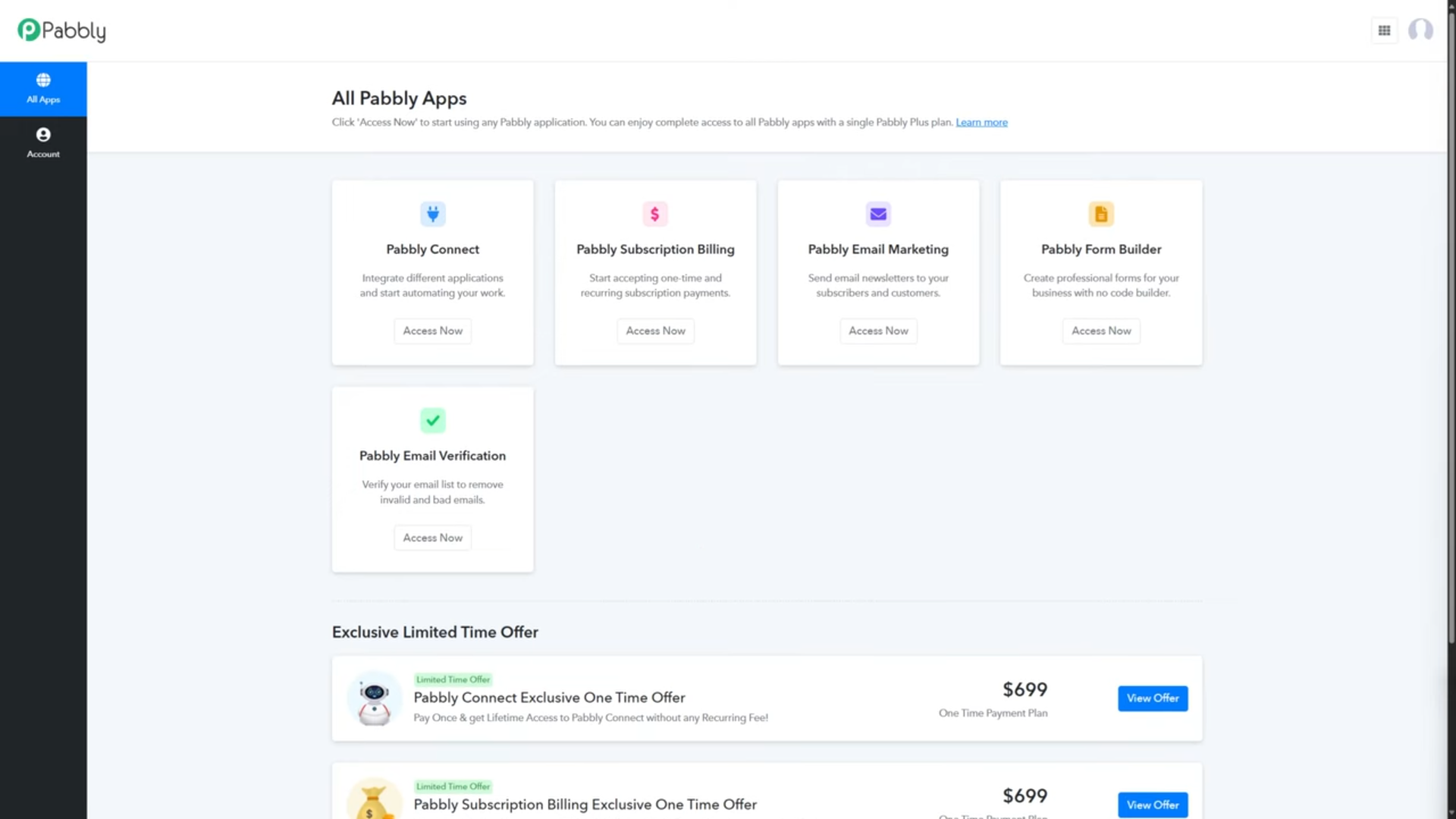
Task: Click the Subscription Billing dollar icon
Action: pos(655,214)
